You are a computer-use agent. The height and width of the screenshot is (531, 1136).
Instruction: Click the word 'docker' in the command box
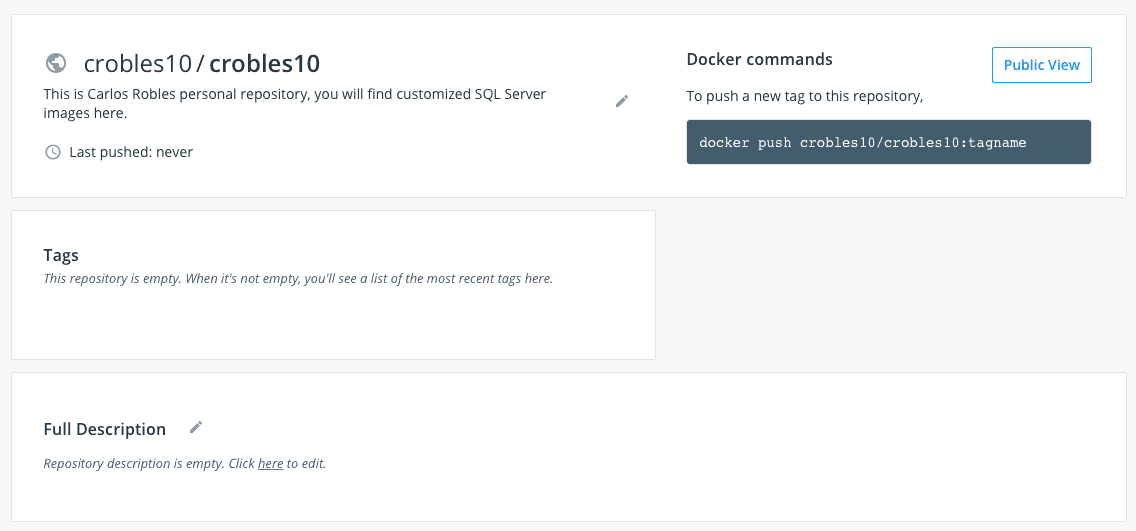point(724,143)
